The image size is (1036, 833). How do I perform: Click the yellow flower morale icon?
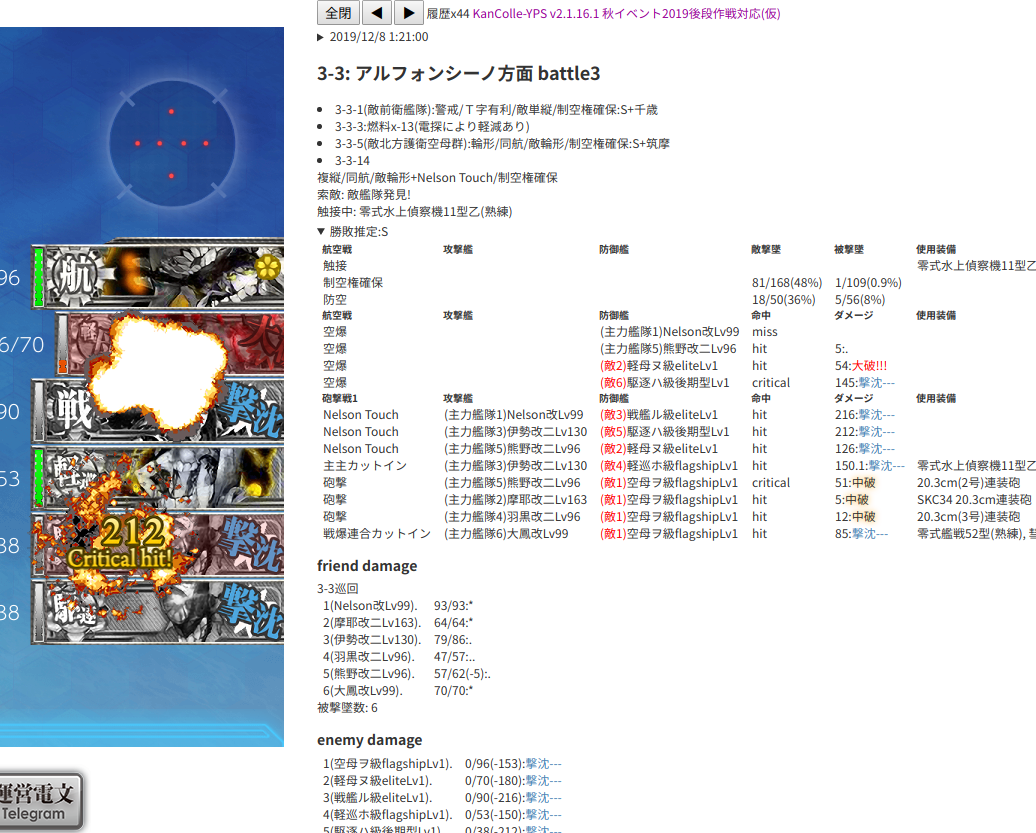[x=268, y=267]
